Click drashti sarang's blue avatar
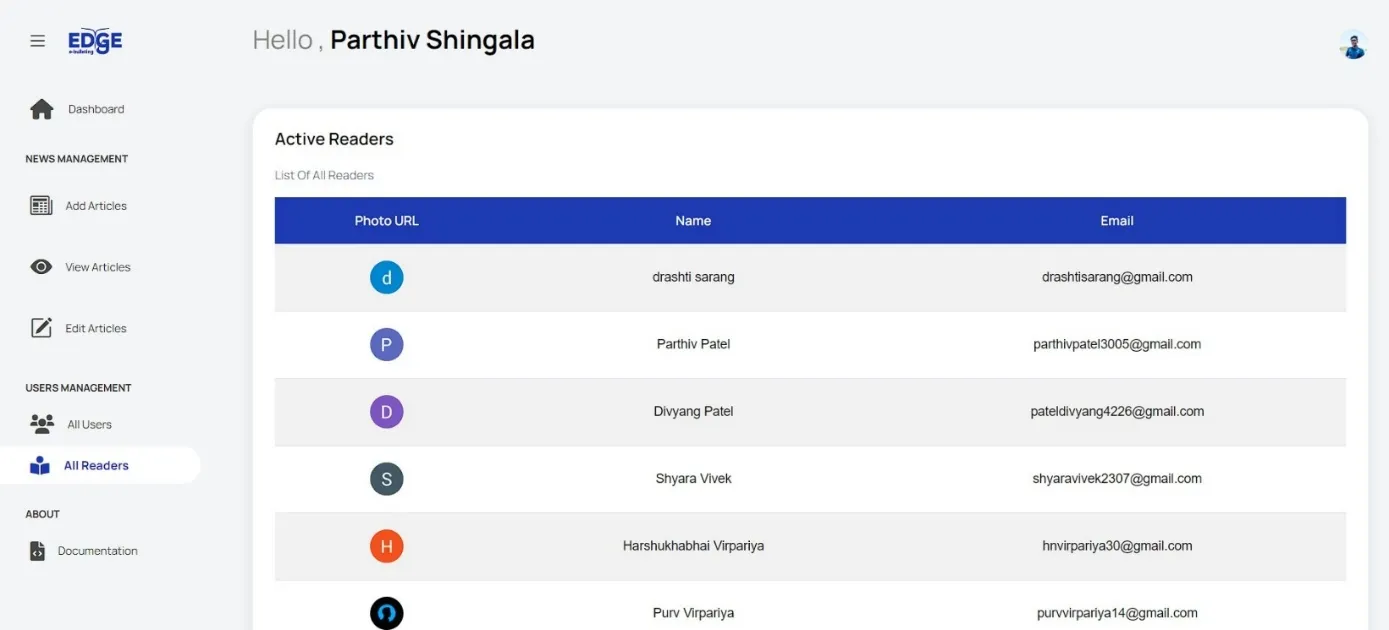 pos(387,277)
